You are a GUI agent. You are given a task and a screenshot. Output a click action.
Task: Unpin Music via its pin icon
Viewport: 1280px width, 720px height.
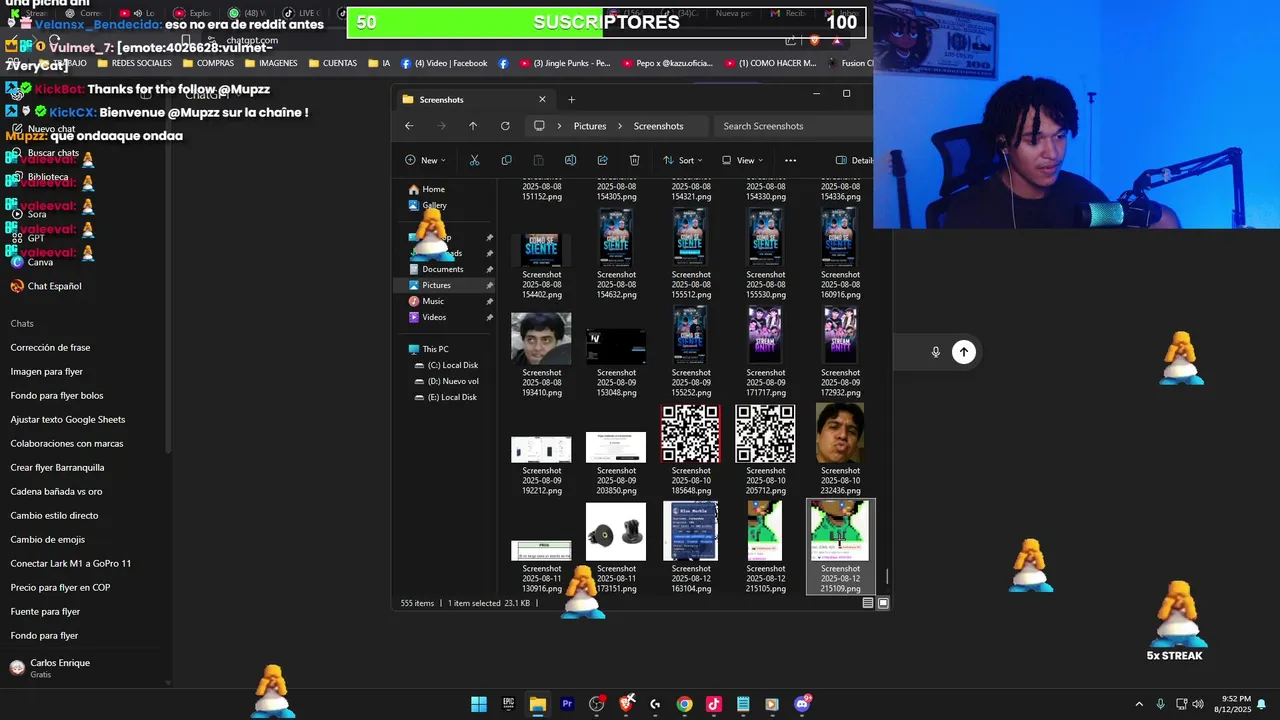click(x=489, y=301)
